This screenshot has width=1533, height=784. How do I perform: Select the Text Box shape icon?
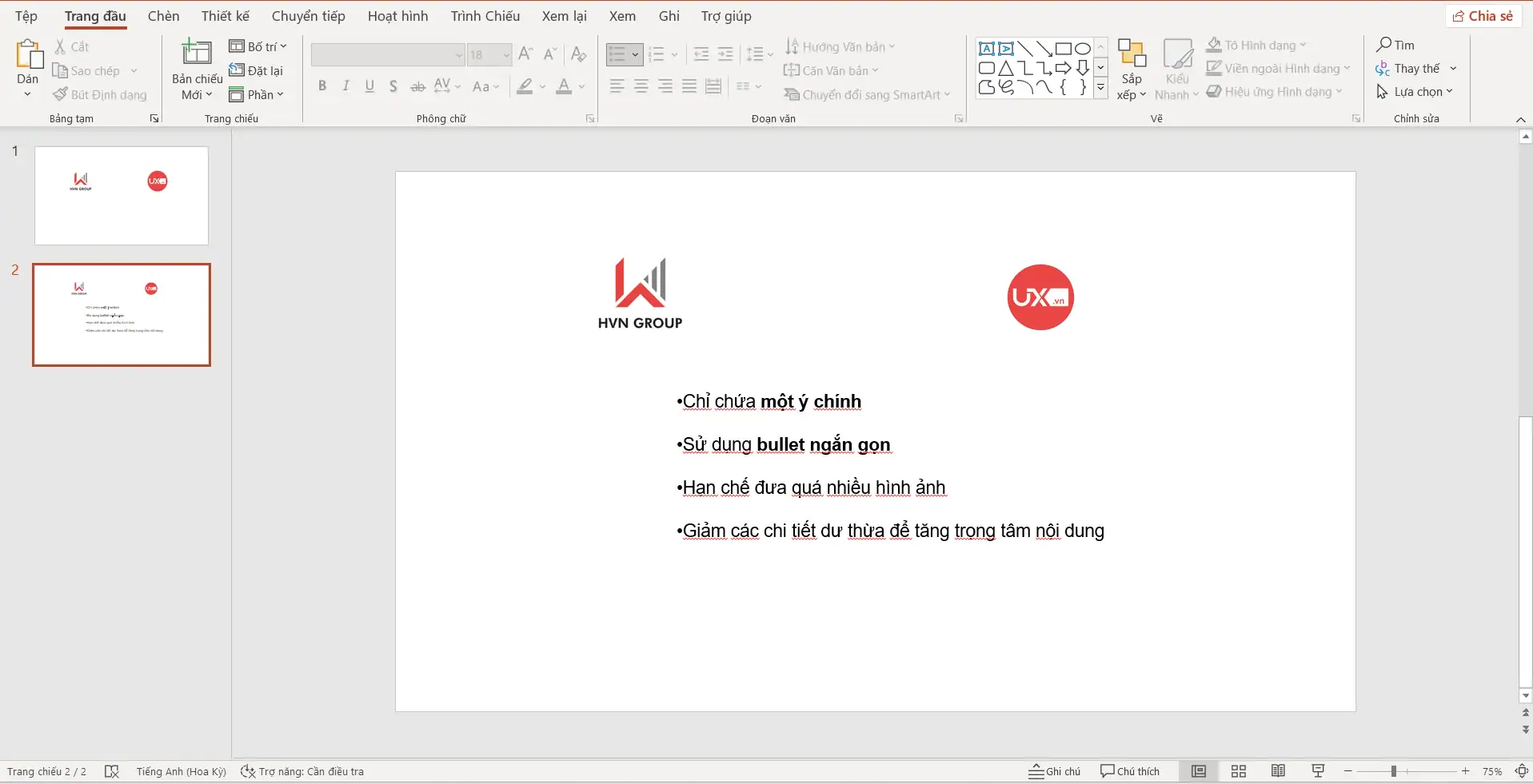pyautogui.click(x=987, y=48)
